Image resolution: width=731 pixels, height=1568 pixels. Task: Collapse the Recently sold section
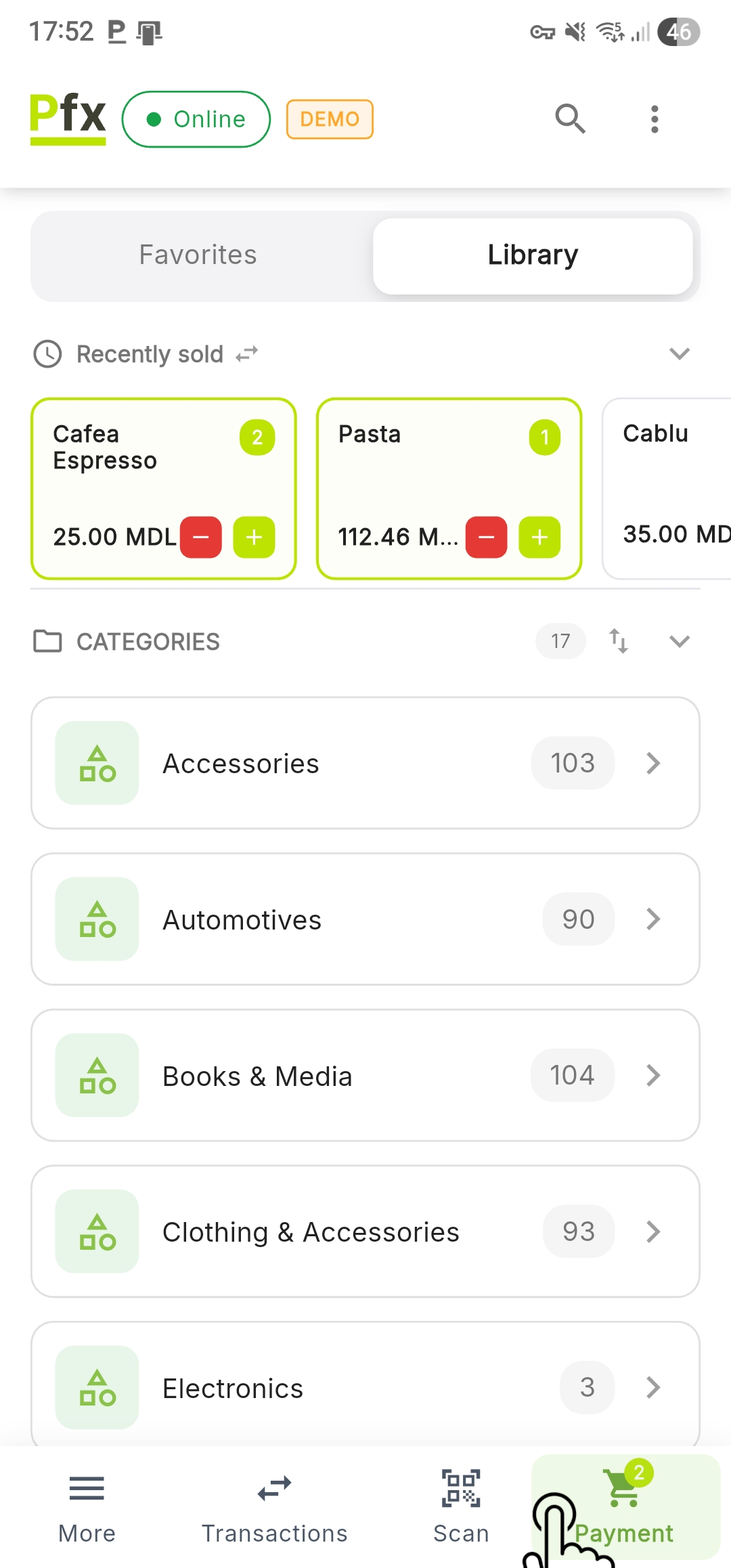tap(679, 353)
